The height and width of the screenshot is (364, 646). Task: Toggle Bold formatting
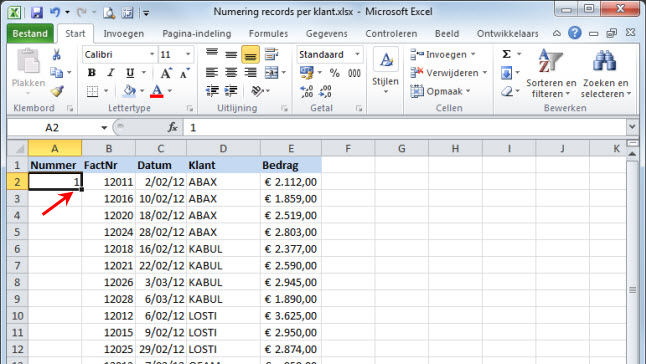point(91,73)
